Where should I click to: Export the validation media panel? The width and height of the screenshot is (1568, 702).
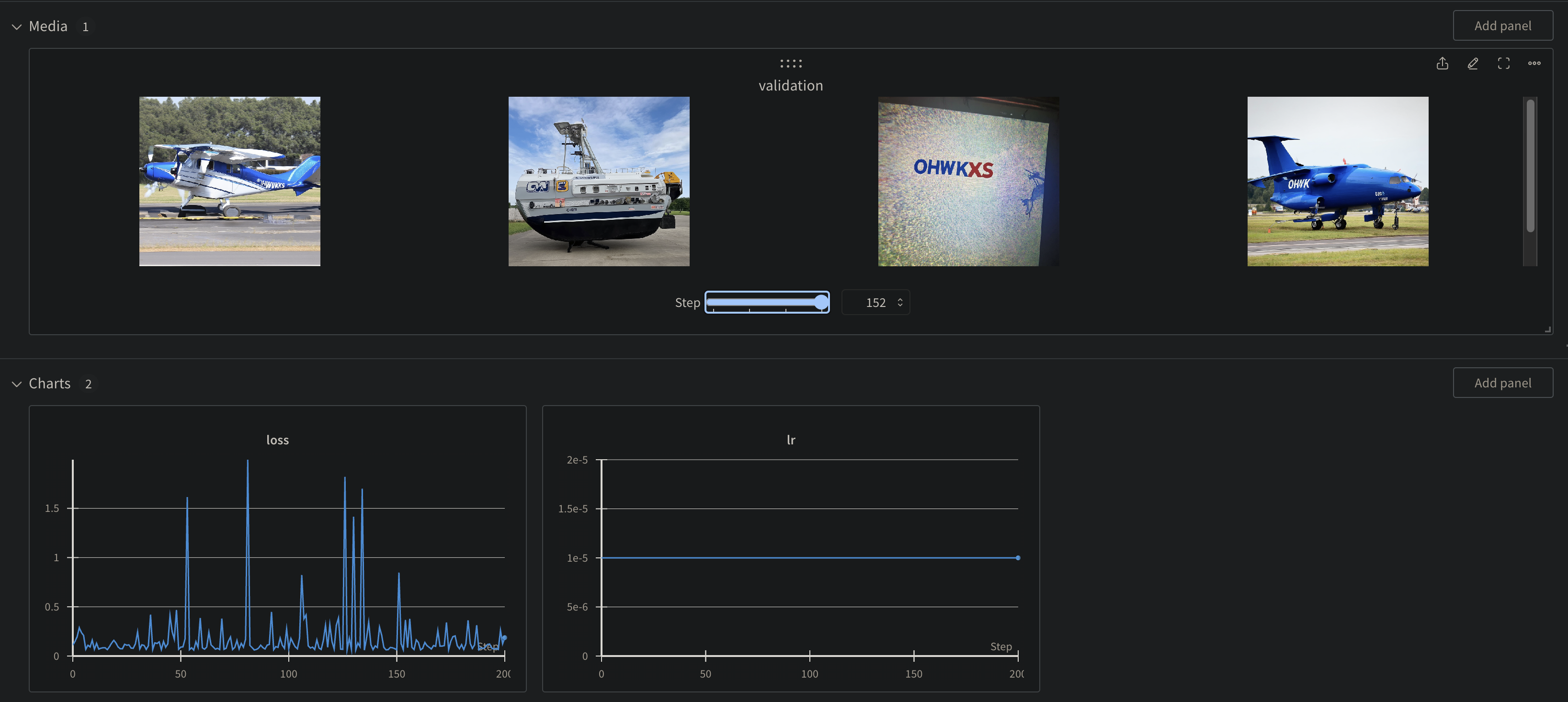1442,63
